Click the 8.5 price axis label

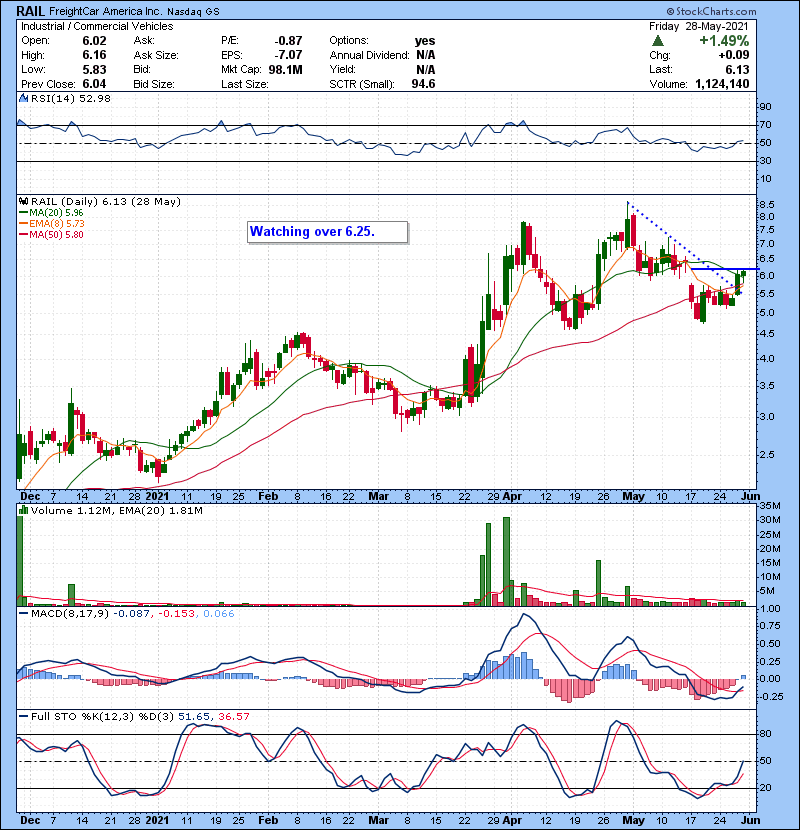(767, 204)
